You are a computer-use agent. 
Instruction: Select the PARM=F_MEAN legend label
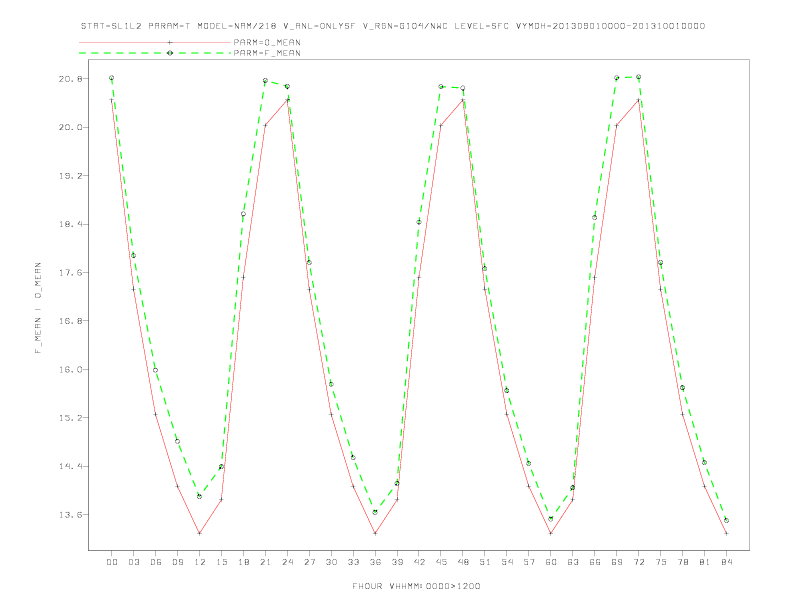pyautogui.click(x=267, y=53)
